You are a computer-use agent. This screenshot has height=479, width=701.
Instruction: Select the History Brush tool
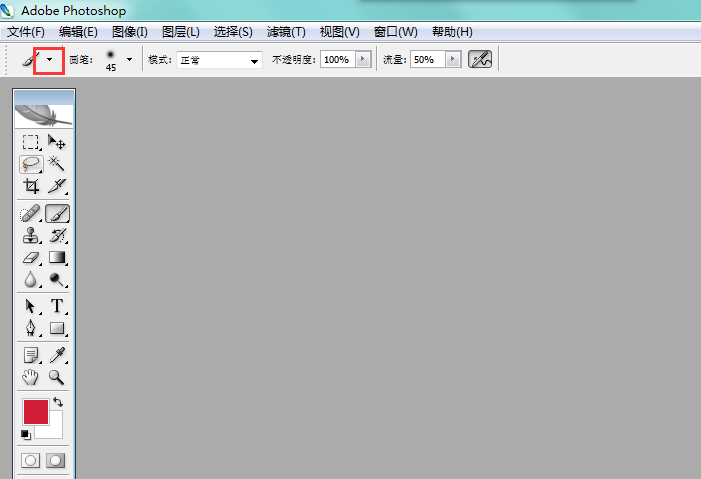coord(57,235)
